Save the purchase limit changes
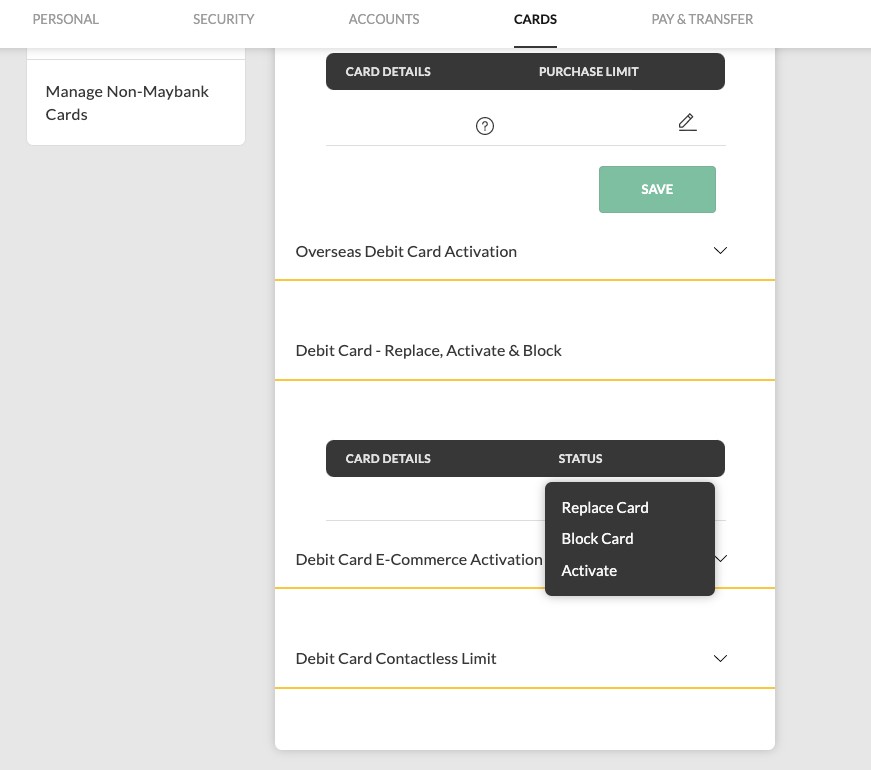The width and height of the screenshot is (871, 770). [657, 189]
